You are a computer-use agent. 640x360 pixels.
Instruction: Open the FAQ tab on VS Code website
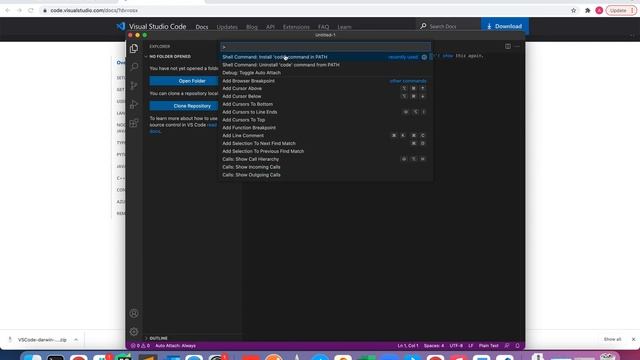(323, 27)
